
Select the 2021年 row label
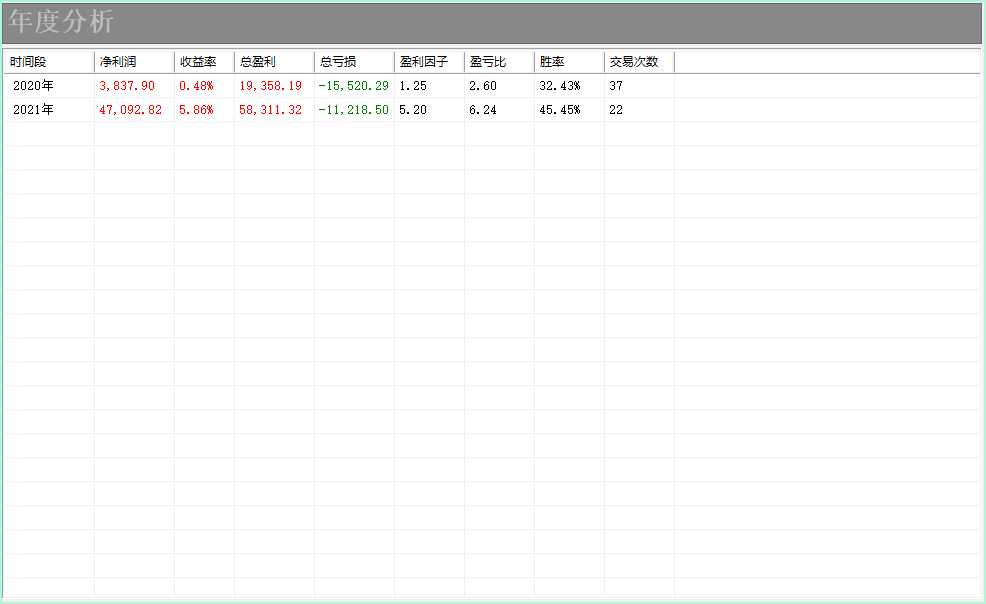[x=33, y=109]
